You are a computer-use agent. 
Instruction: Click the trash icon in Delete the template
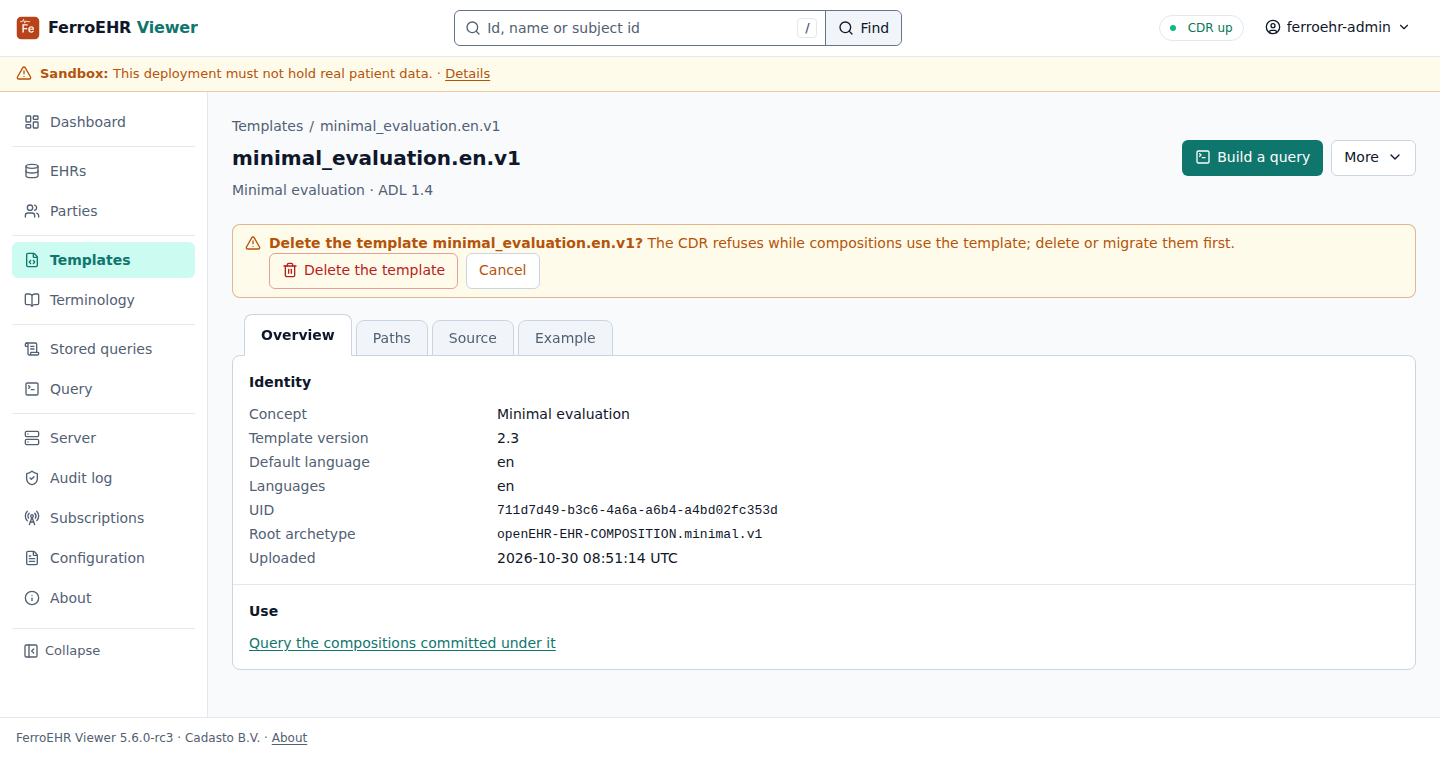(290, 270)
